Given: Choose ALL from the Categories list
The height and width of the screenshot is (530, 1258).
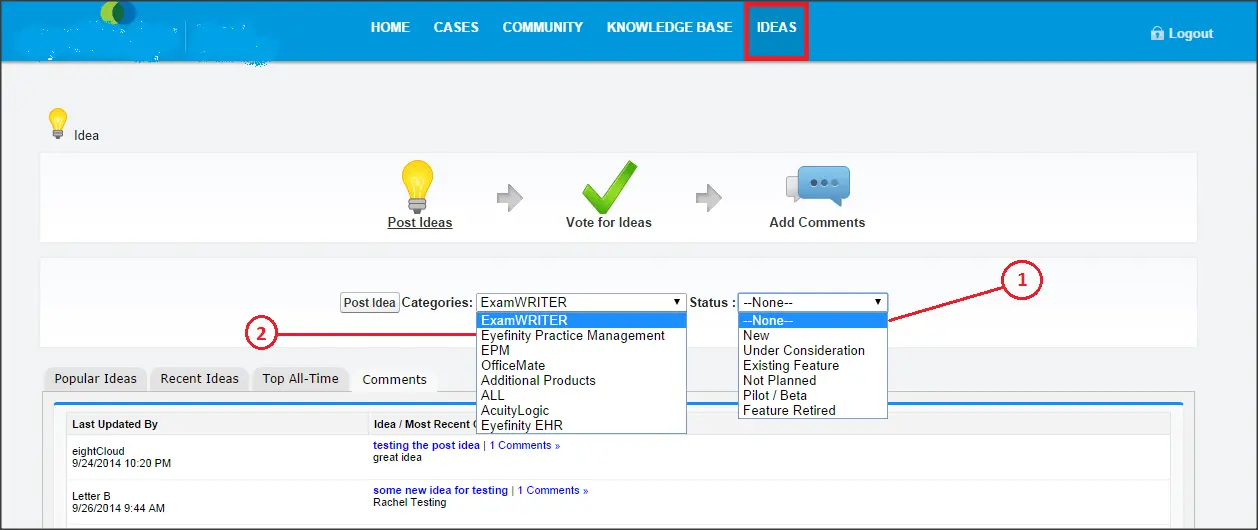Looking at the screenshot, I should pos(581,395).
